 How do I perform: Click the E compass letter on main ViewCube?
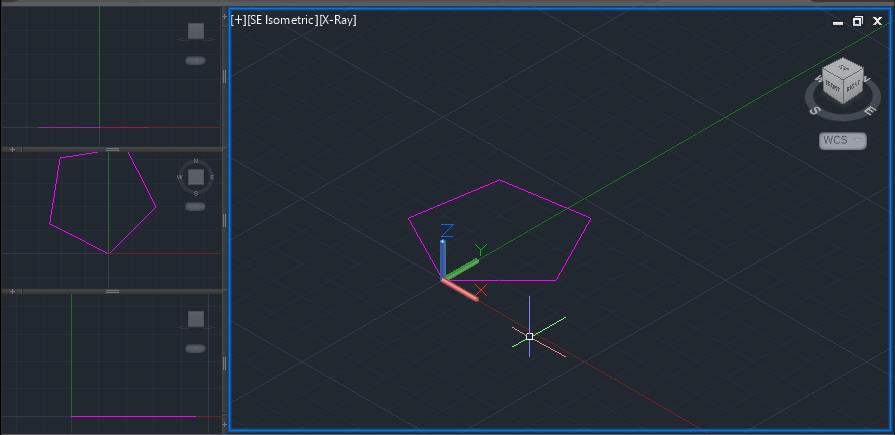point(869,111)
